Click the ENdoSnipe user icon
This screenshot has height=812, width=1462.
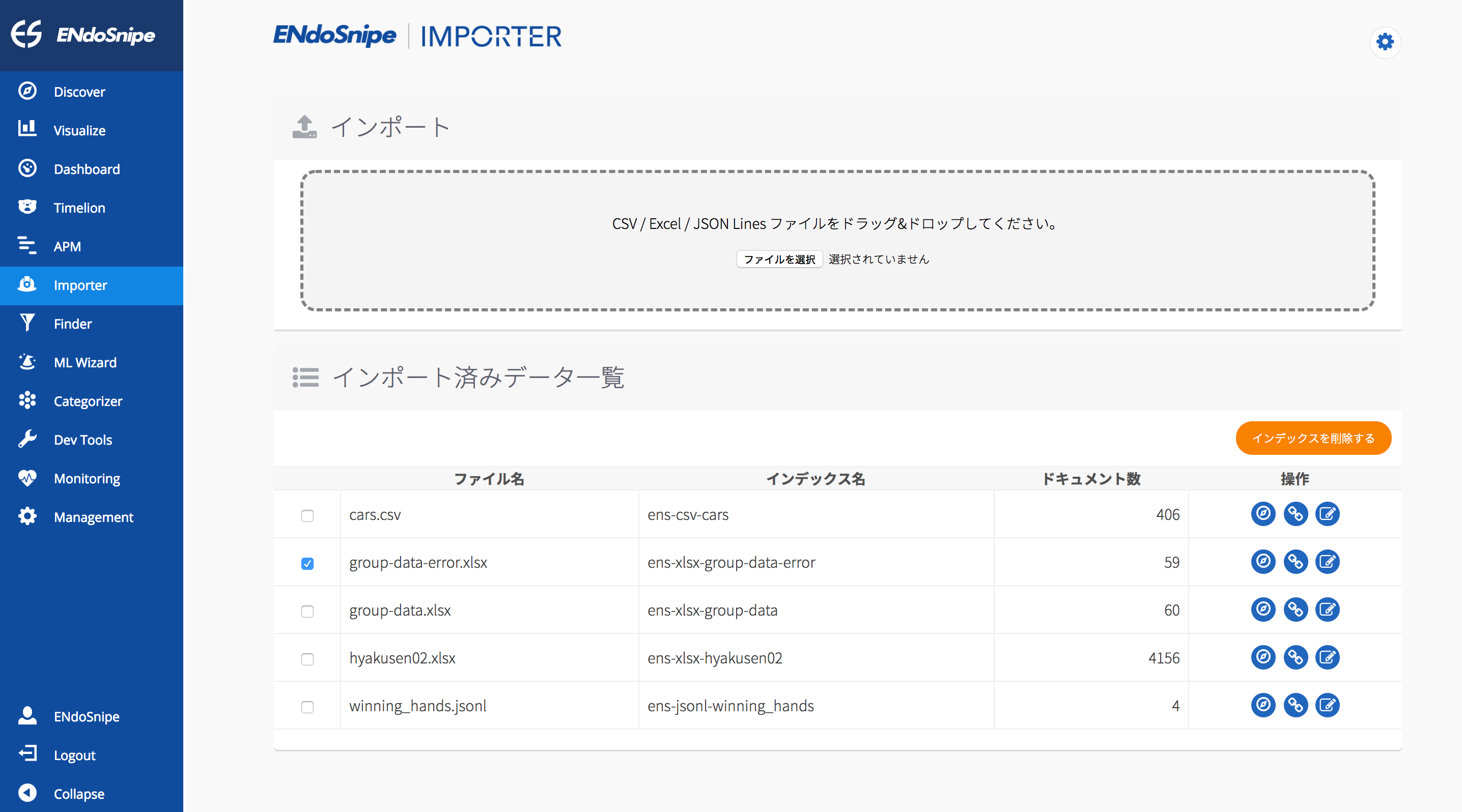[26, 716]
